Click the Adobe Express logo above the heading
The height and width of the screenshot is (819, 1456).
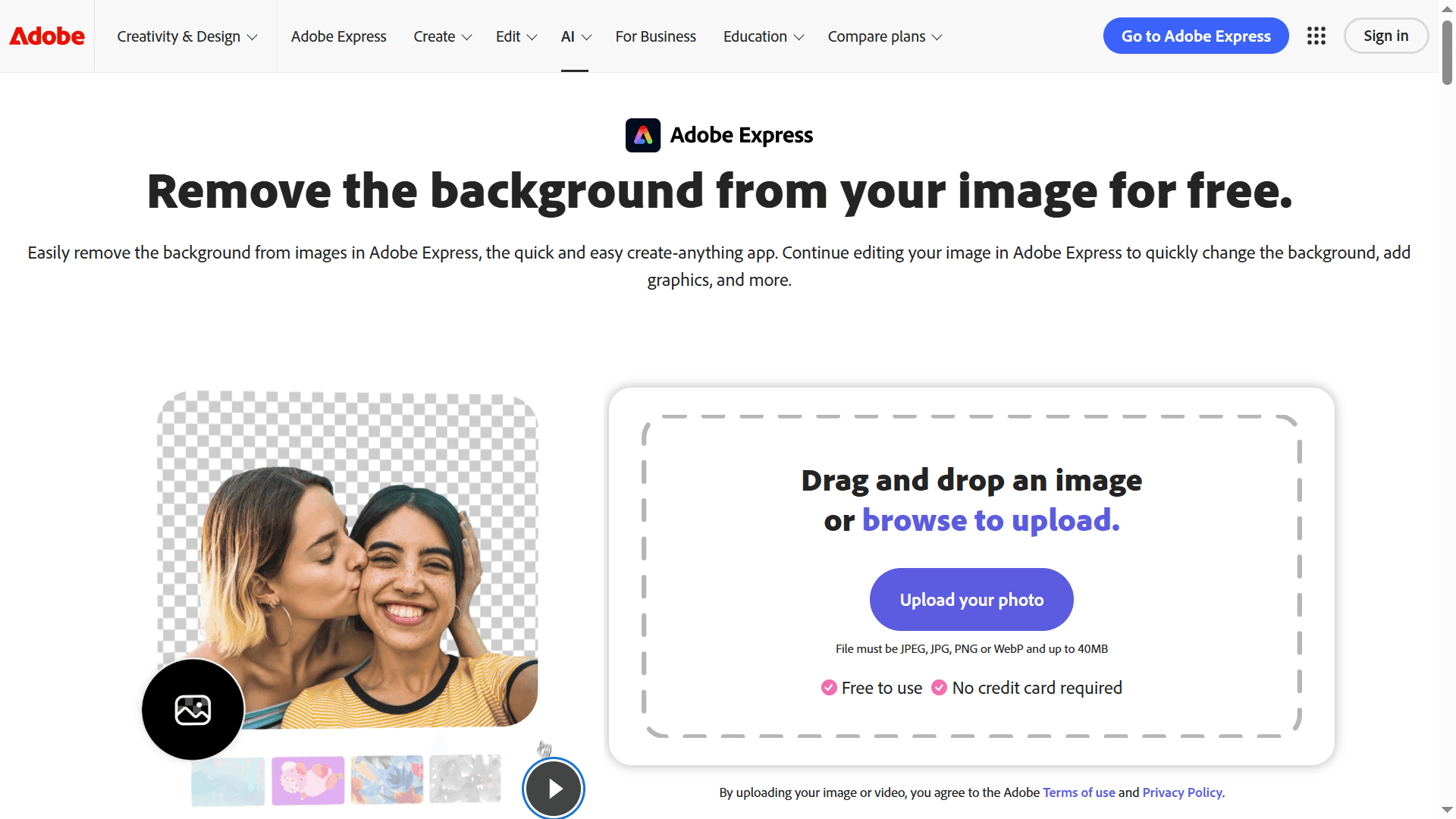pyautogui.click(x=643, y=135)
